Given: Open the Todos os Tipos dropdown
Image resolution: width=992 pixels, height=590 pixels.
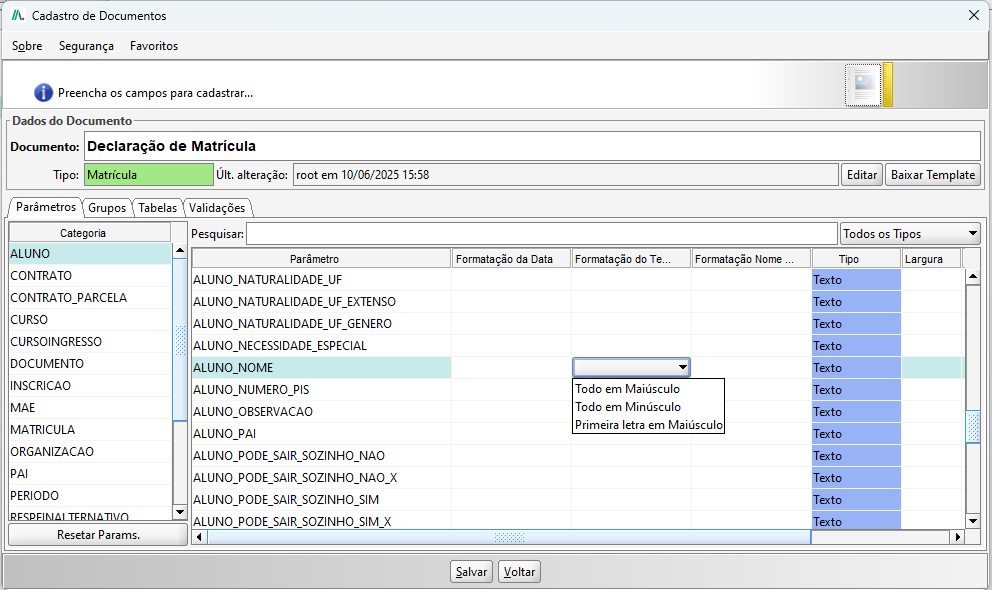Looking at the screenshot, I should pos(910,233).
